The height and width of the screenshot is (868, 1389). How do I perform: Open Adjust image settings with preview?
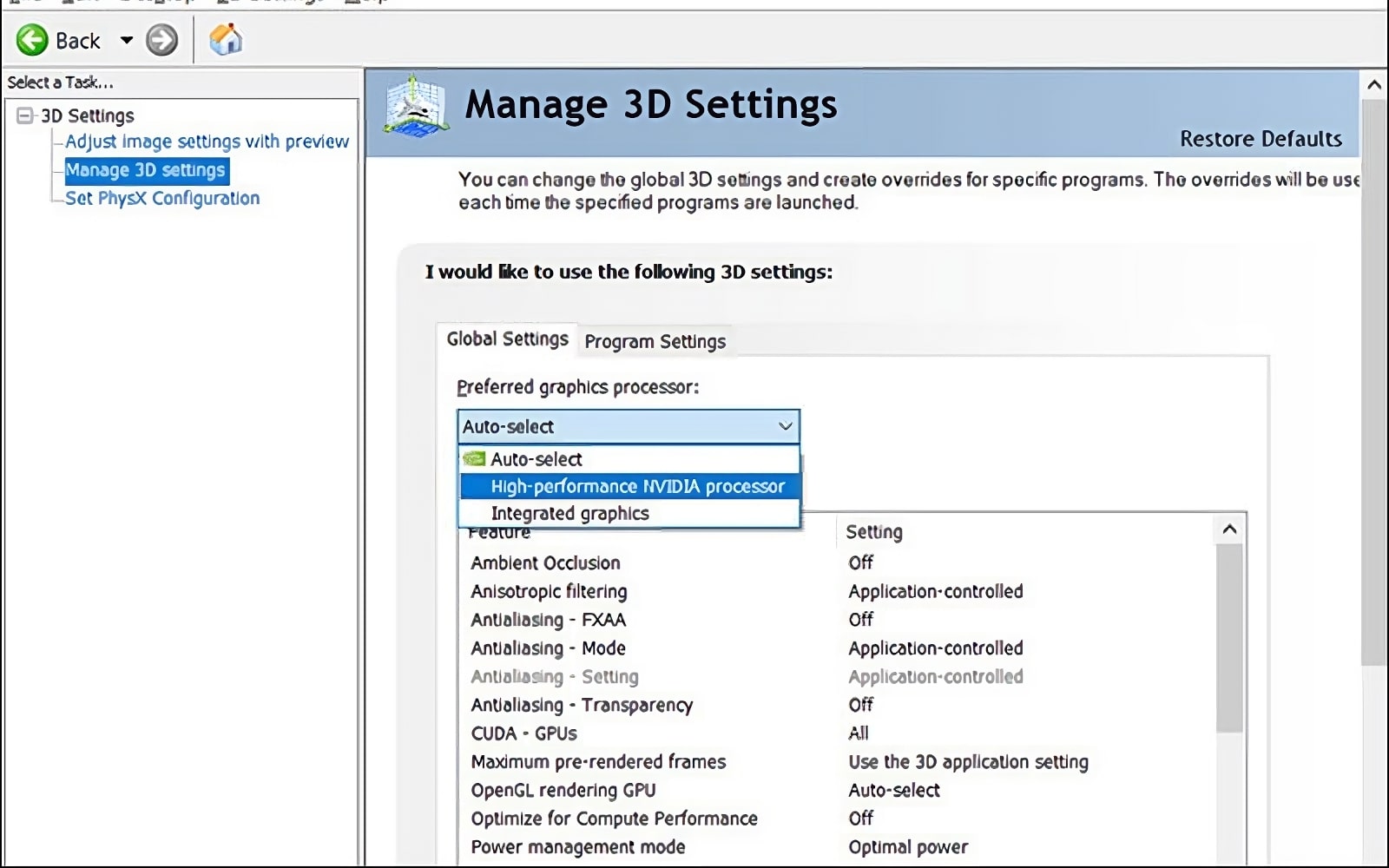tap(207, 141)
